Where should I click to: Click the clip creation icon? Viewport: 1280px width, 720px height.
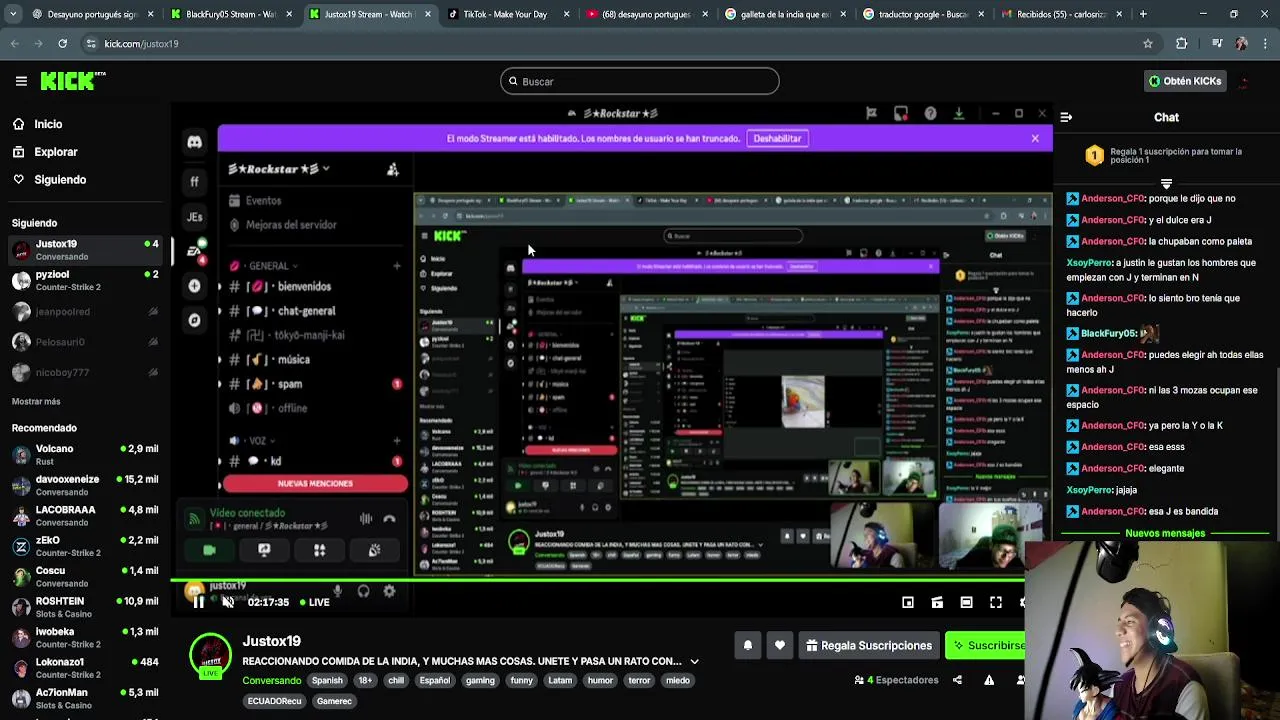tap(937, 602)
